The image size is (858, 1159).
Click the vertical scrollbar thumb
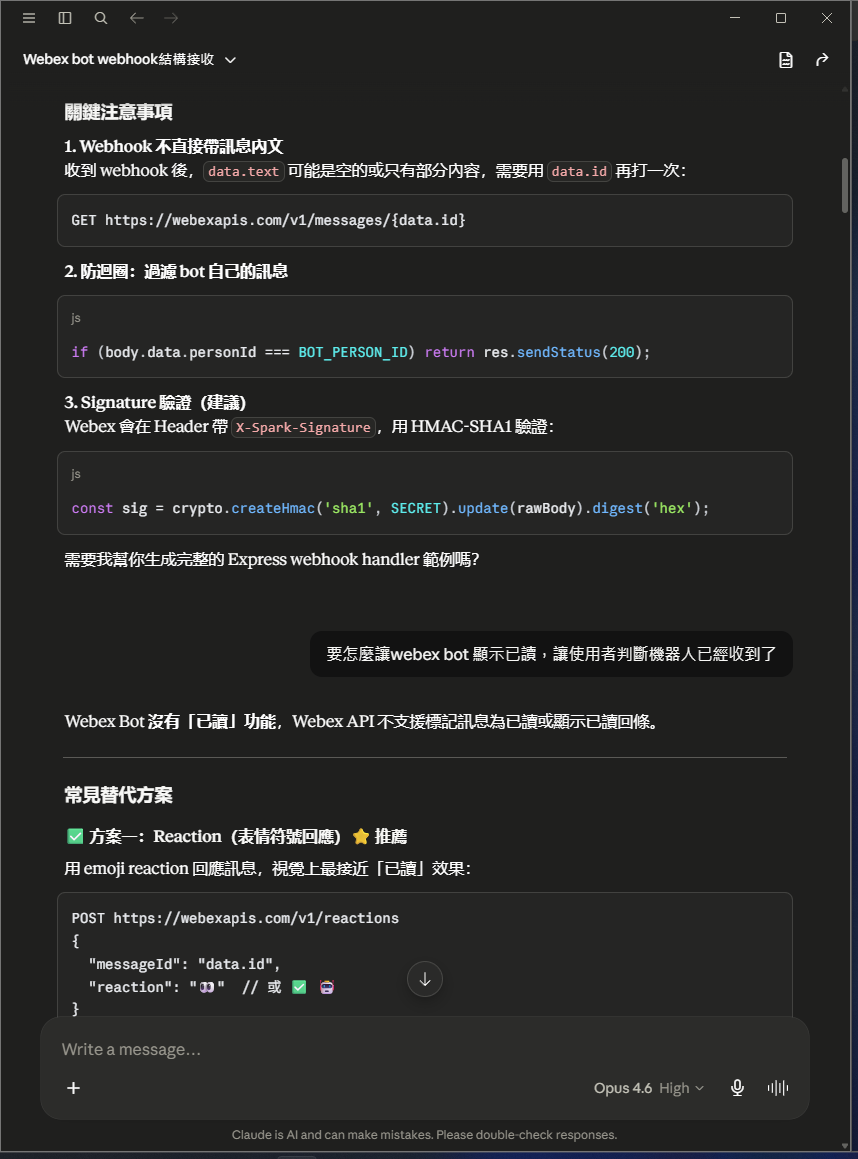[x=845, y=186]
